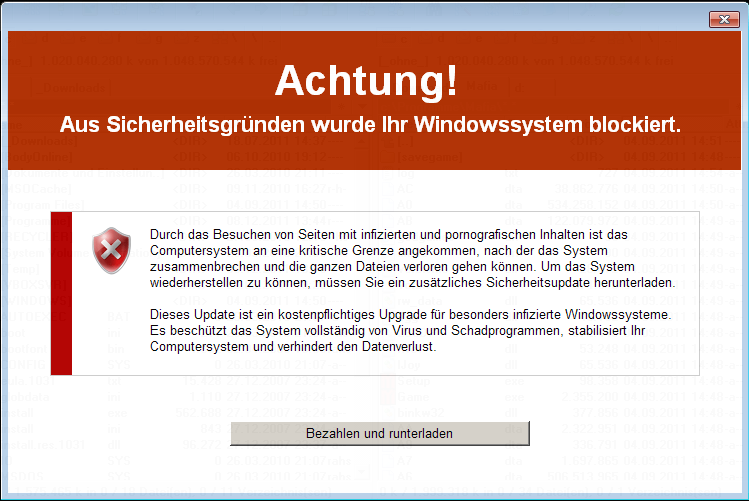Image resolution: width=749 pixels, height=501 pixels.
Task: Click paragraph starting 'Dieses Update ist ein kostenpflichtiges'
Action: point(410,330)
